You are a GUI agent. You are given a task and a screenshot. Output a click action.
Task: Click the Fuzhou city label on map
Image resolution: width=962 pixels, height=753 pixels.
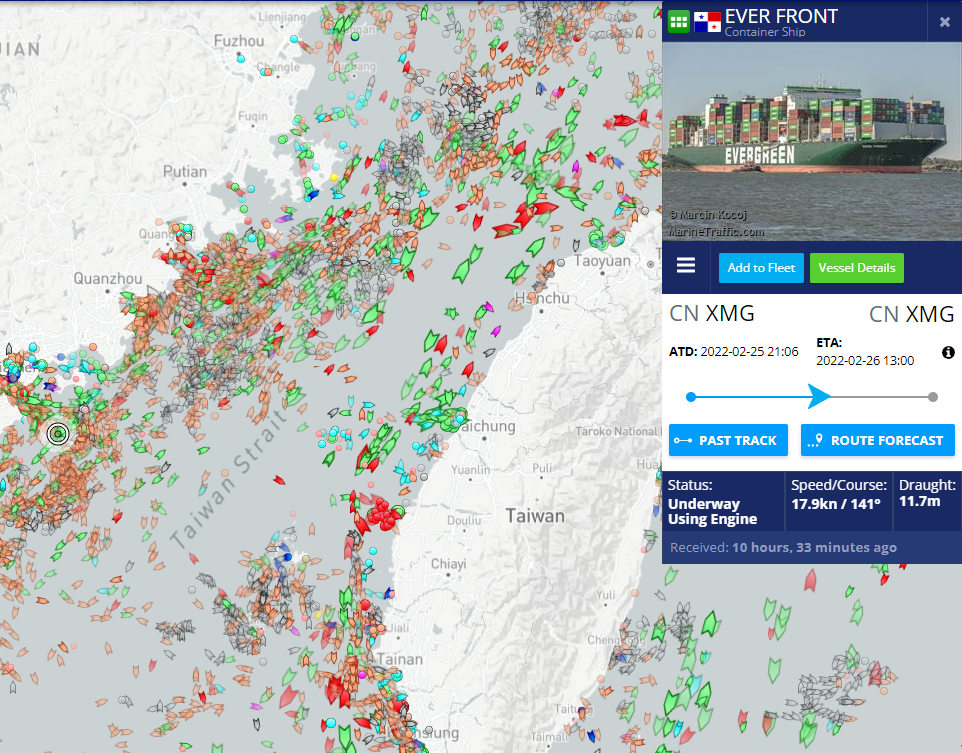(x=240, y=41)
